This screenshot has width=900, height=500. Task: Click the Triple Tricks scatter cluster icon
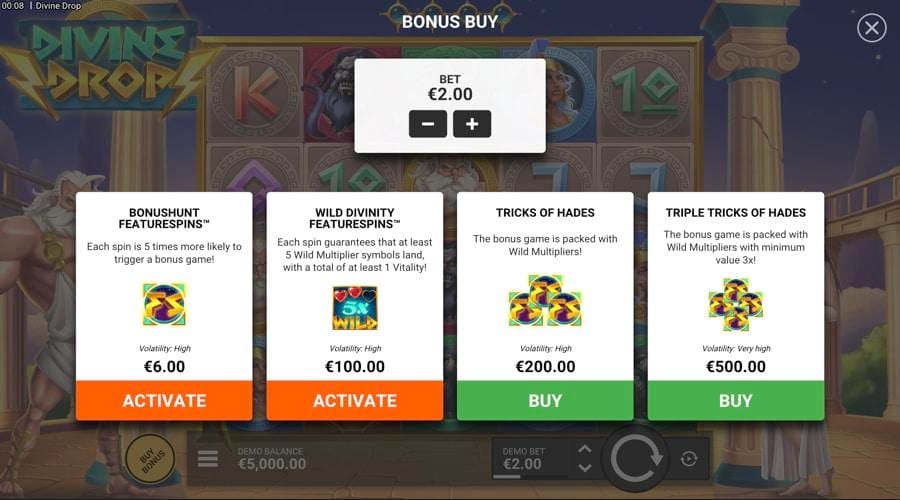[x=736, y=304]
